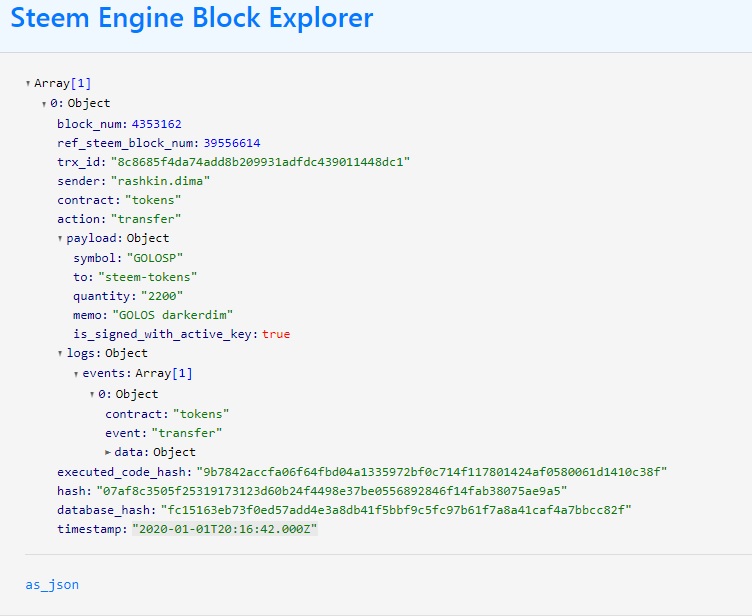Open the as_json link
The width and height of the screenshot is (752, 616).
pos(52,585)
